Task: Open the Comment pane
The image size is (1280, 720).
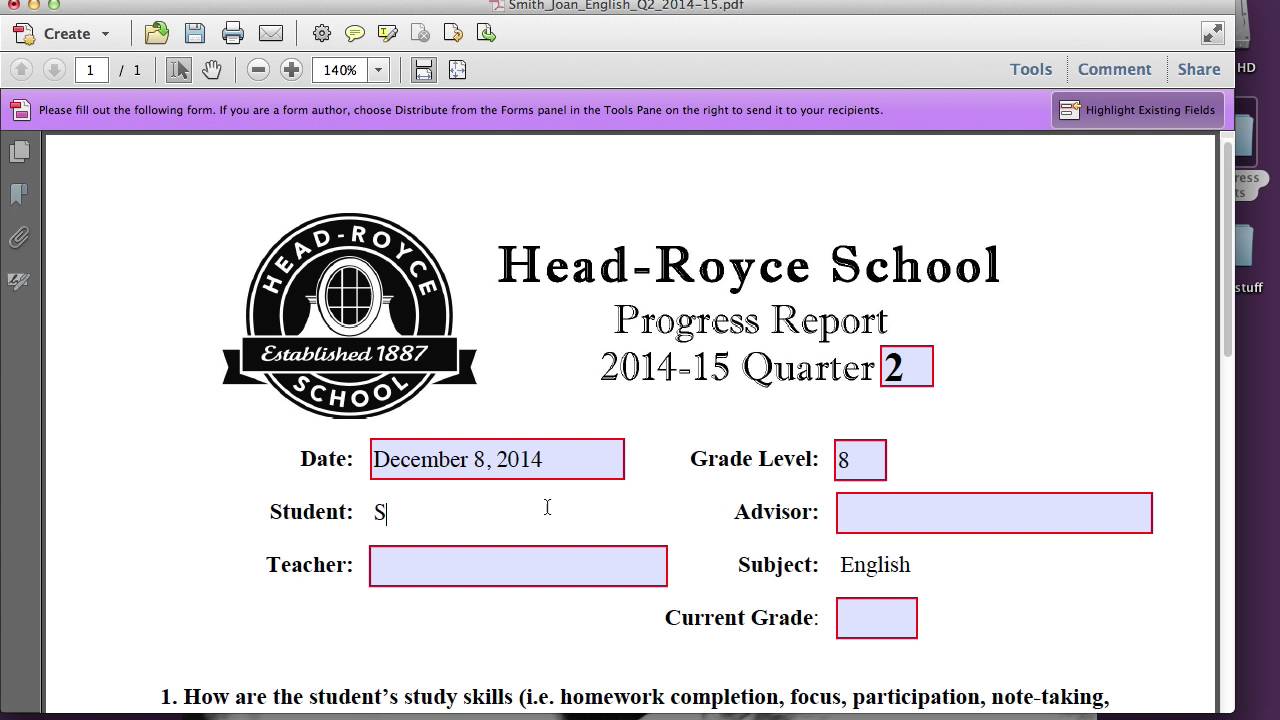Action: tap(1115, 70)
